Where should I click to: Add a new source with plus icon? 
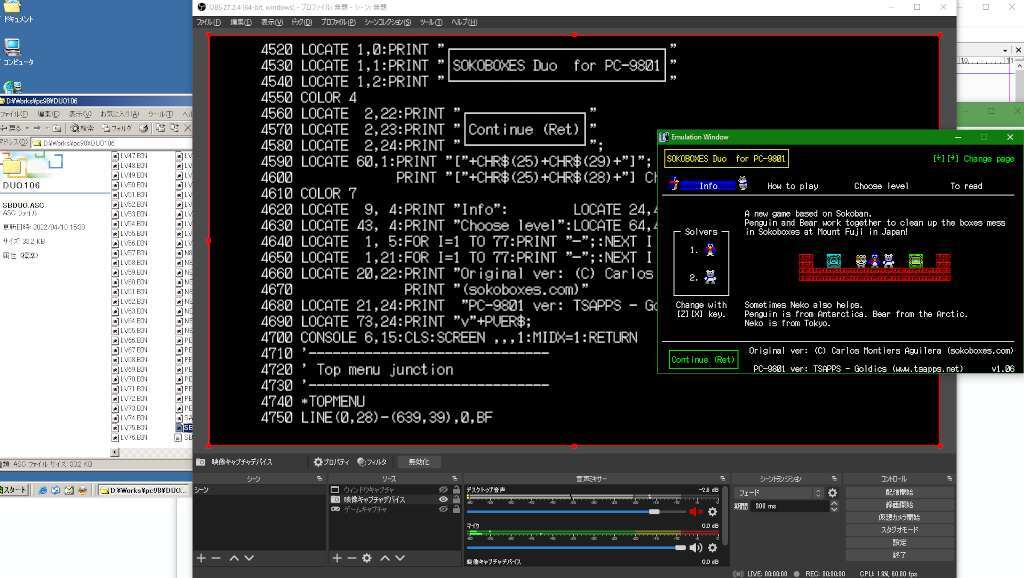pos(337,558)
